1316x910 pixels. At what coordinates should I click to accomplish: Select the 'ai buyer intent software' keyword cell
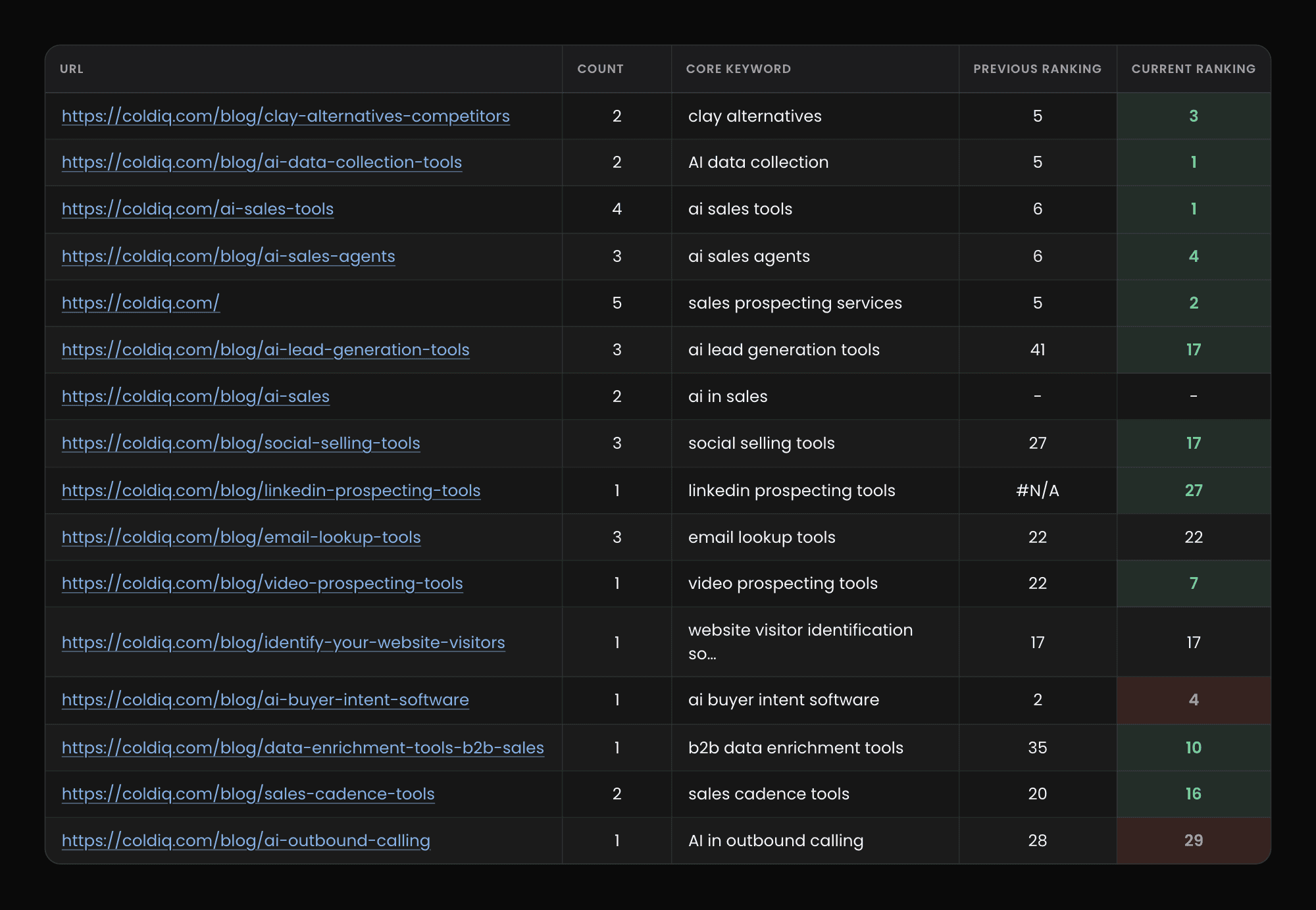pos(815,700)
